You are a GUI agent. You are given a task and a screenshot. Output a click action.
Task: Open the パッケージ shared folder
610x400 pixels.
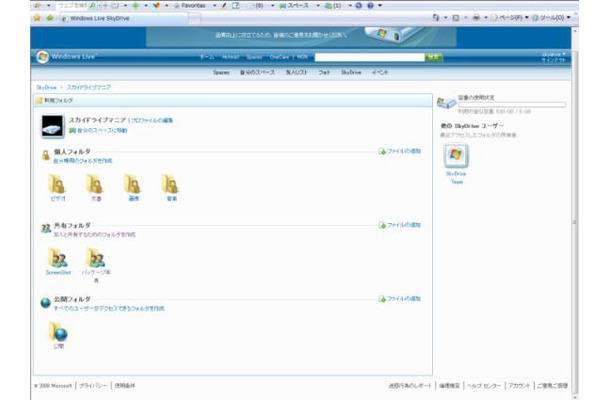click(x=96, y=265)
